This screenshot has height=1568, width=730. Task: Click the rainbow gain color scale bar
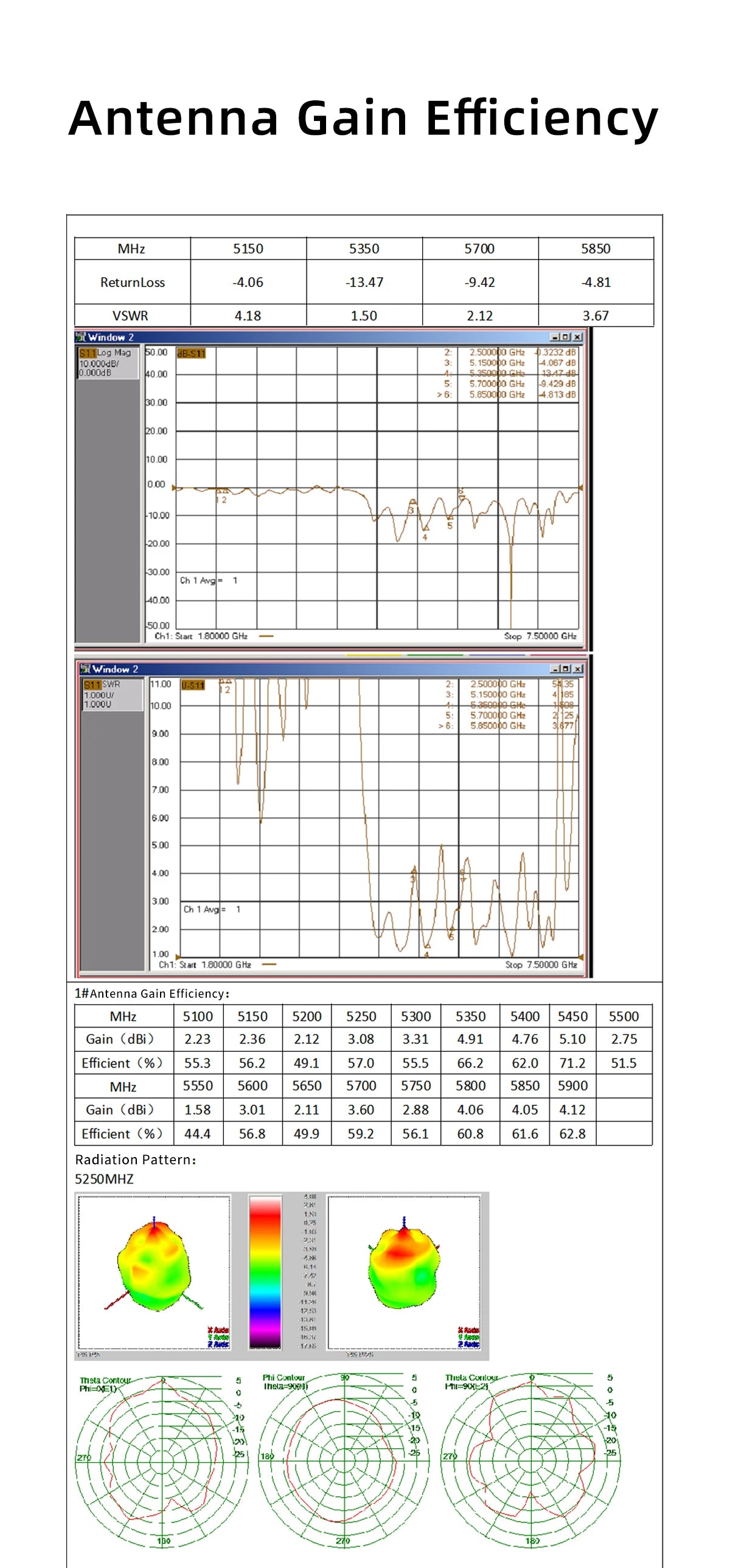coord(265,1272)
